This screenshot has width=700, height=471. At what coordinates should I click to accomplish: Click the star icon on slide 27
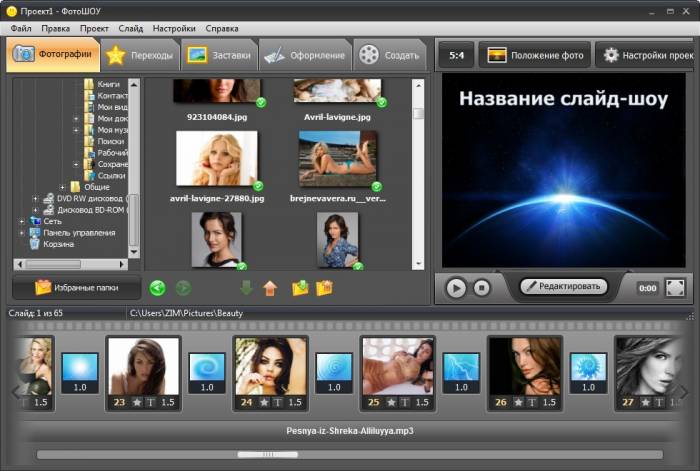(x=646, y=402)
